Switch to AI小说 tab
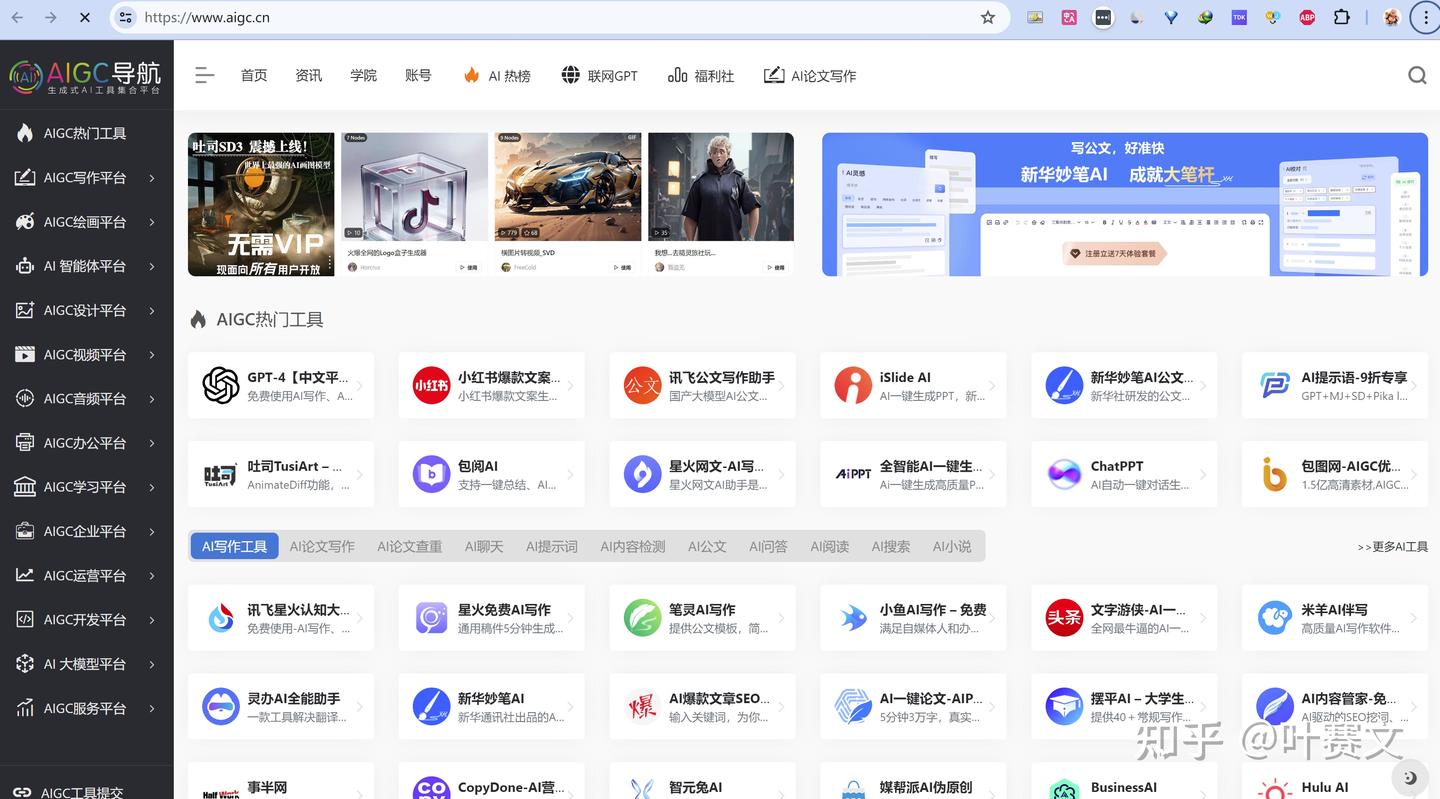1440x799 pixels. (x=952, y=546)
